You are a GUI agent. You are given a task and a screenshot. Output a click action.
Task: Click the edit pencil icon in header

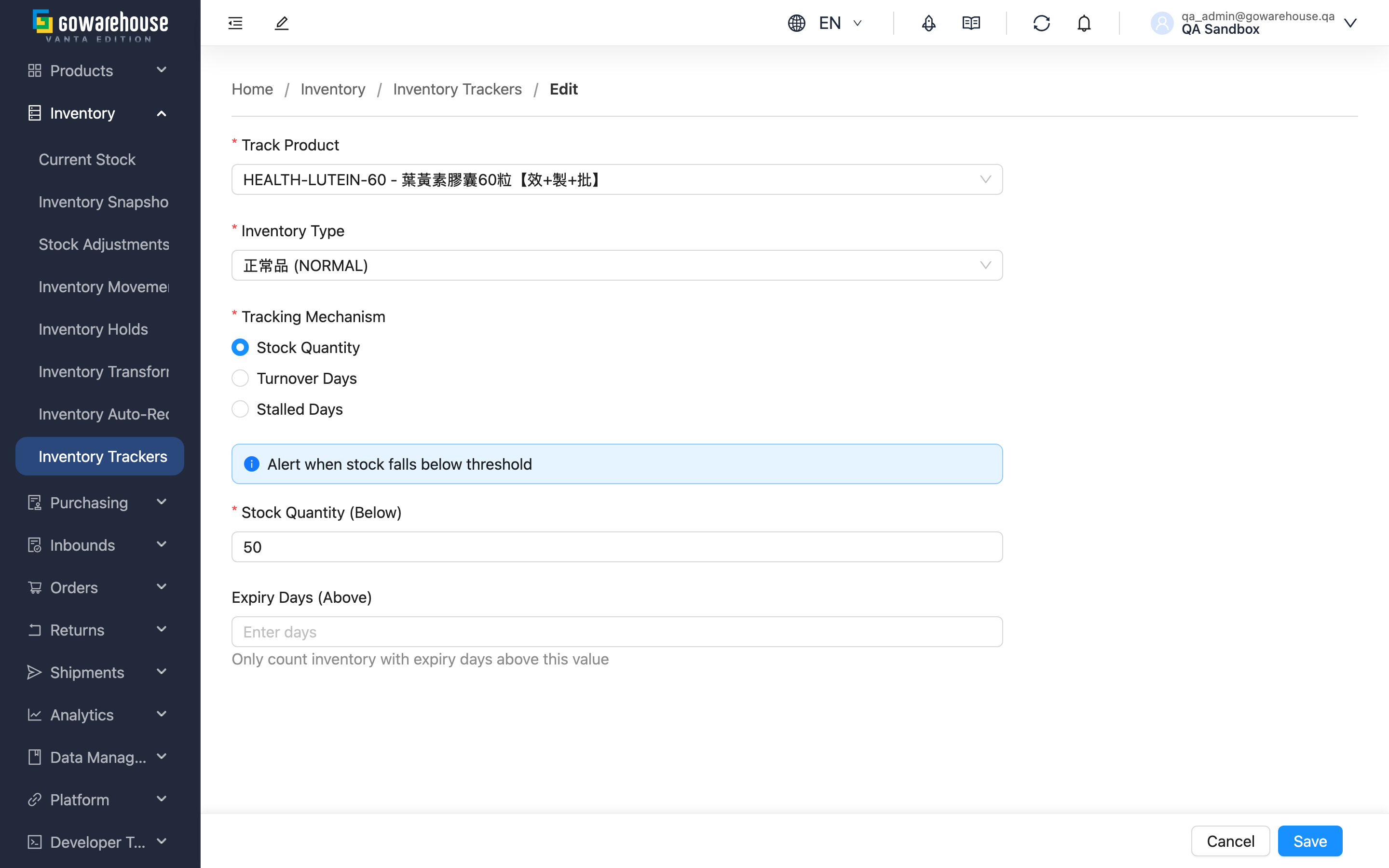(x=281, y=23)
